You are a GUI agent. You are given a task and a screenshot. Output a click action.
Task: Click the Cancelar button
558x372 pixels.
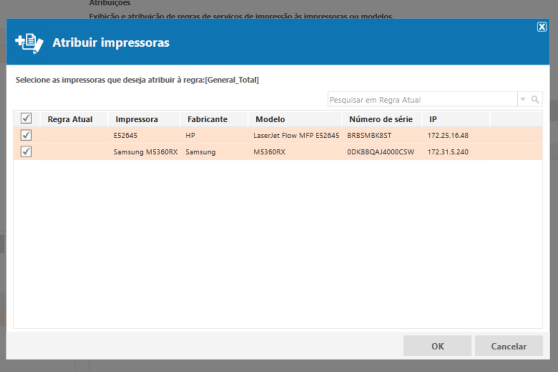509,346
